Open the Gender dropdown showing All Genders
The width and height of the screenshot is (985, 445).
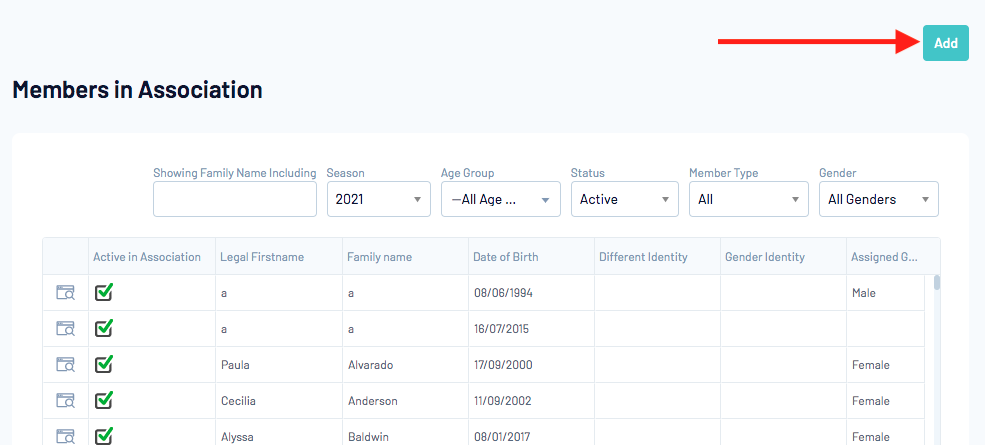pos(879,199)
